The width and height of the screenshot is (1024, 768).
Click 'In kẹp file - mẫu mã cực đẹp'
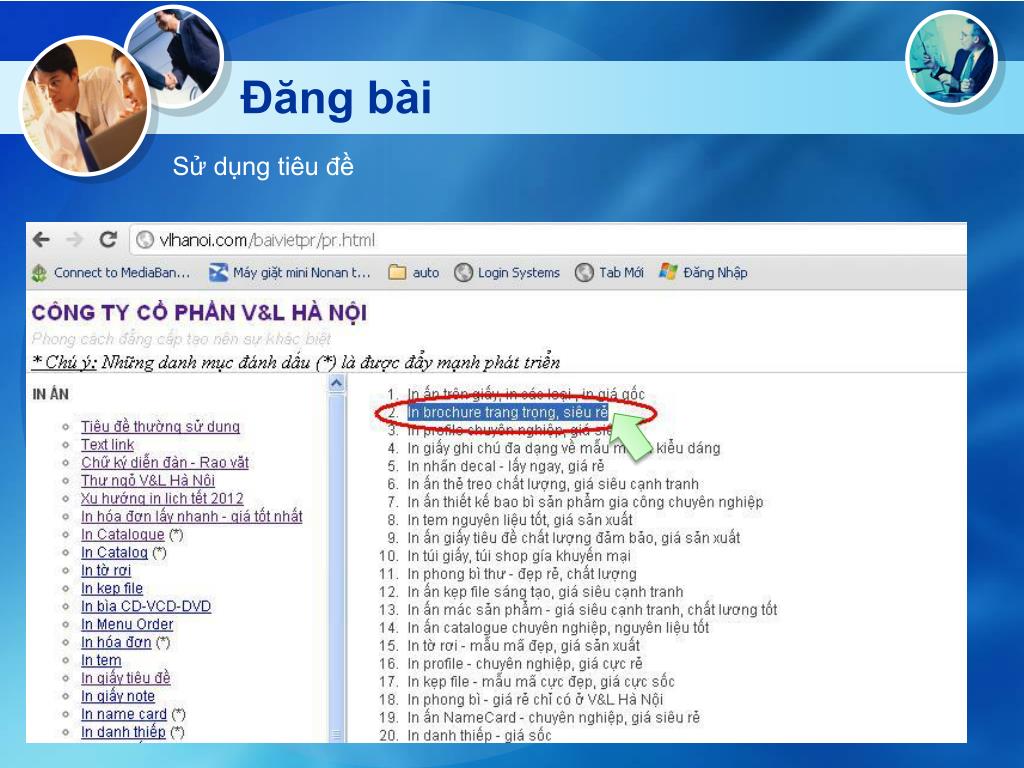[x=541, y=682]
